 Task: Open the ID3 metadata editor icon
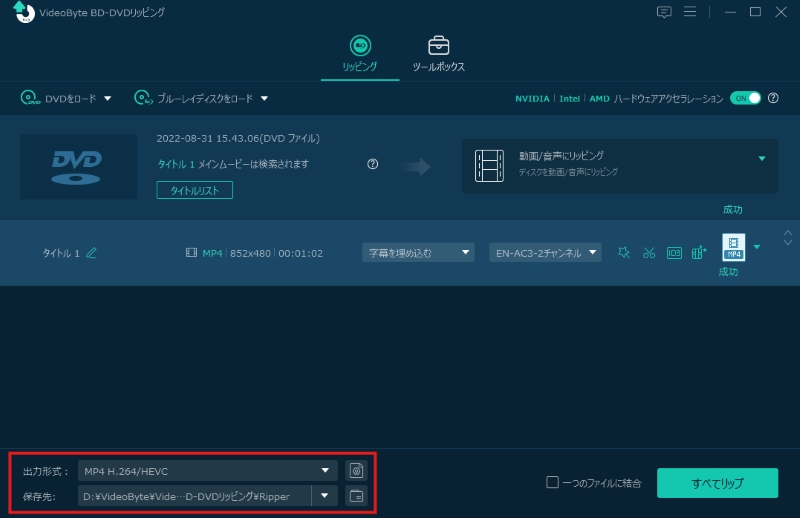pyautogui.click(x=674, y=253)
